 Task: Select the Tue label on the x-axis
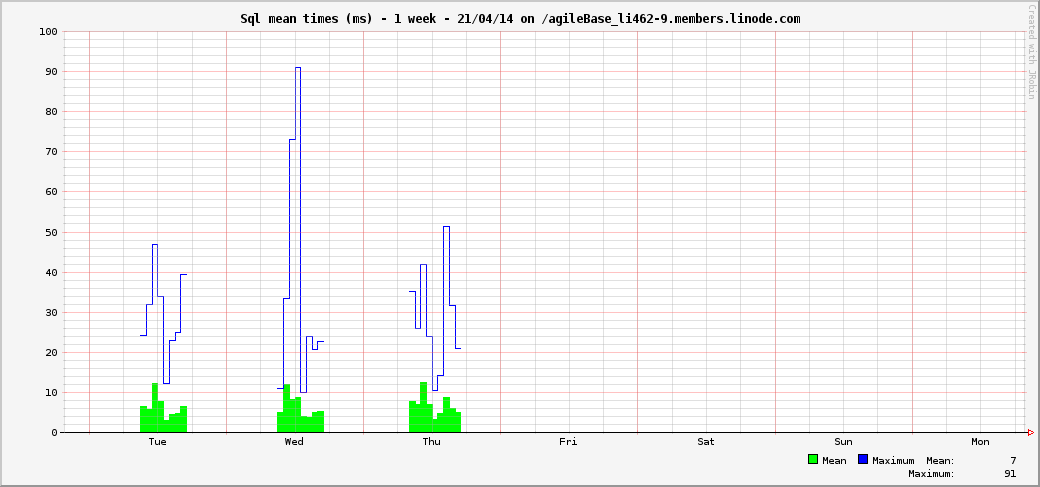157,441
